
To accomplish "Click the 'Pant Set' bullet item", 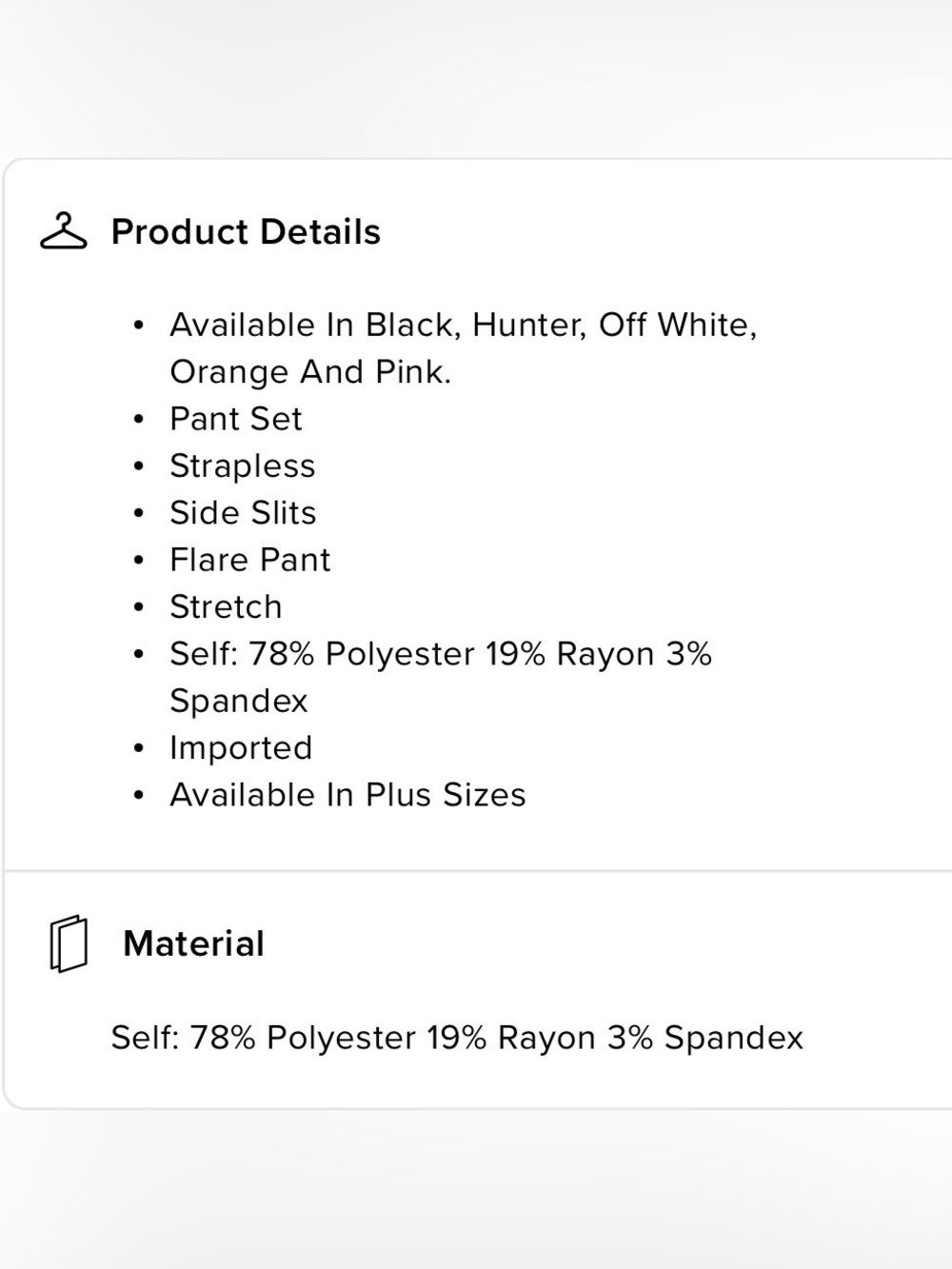I will 236,418.
